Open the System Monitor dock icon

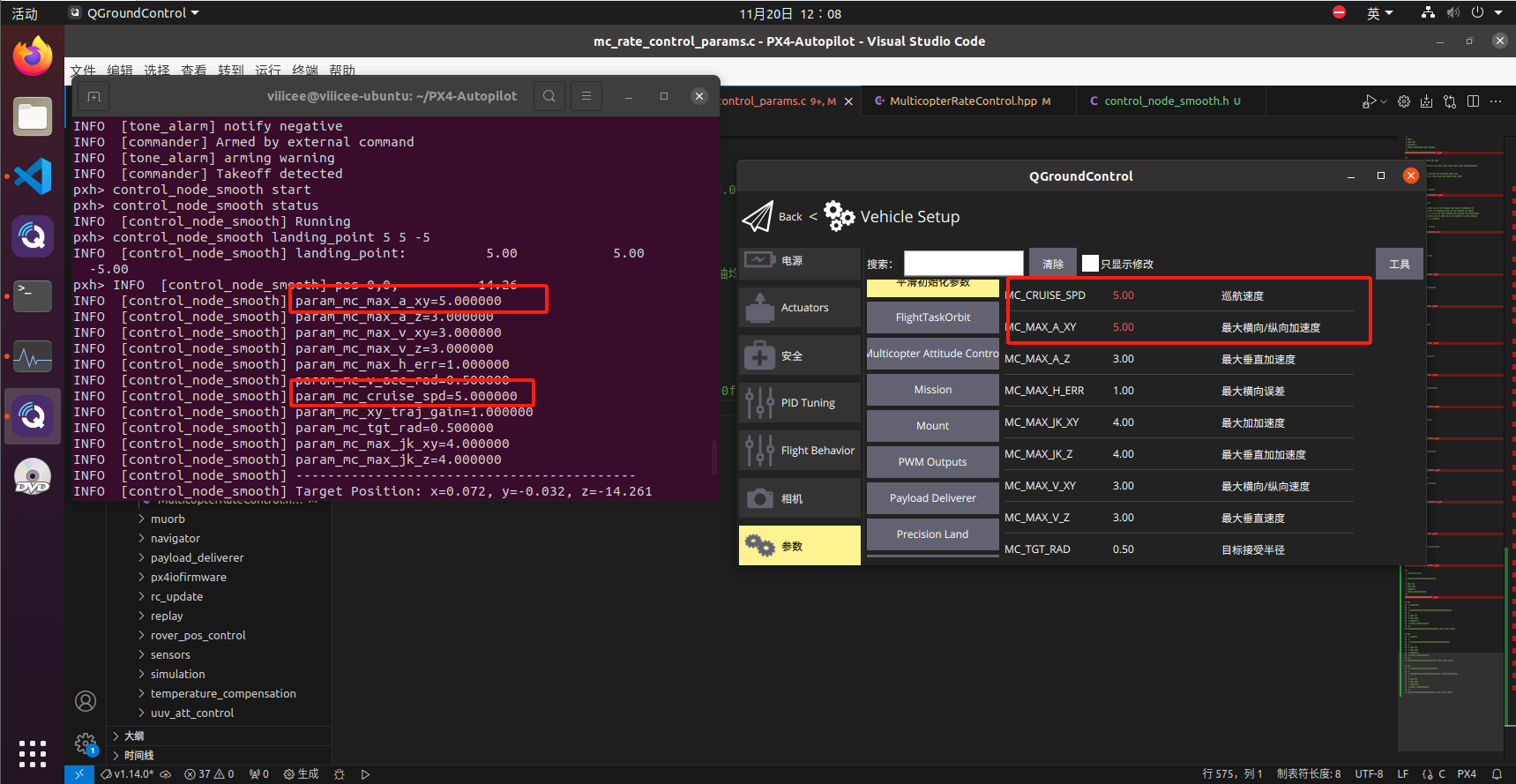click(33, 356)
